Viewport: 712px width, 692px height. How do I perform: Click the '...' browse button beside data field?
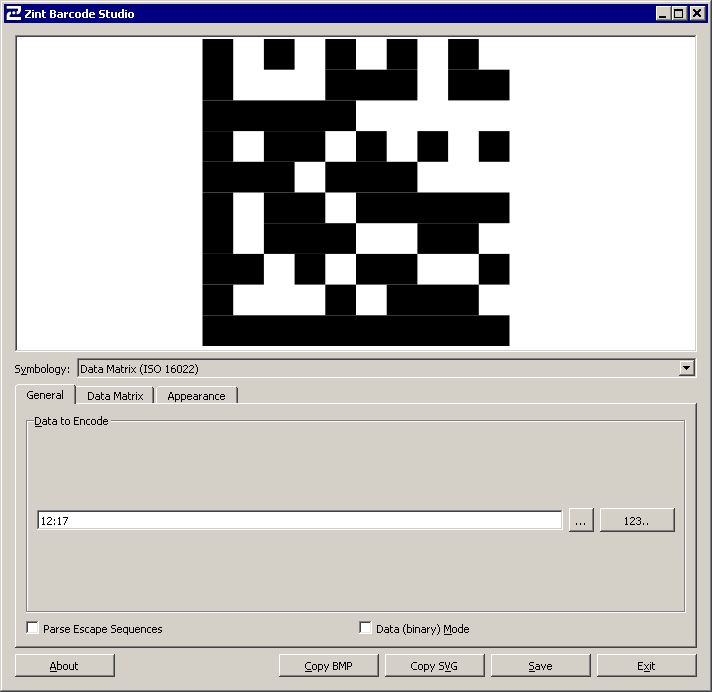pyautogui.click(x=581, y=520)
